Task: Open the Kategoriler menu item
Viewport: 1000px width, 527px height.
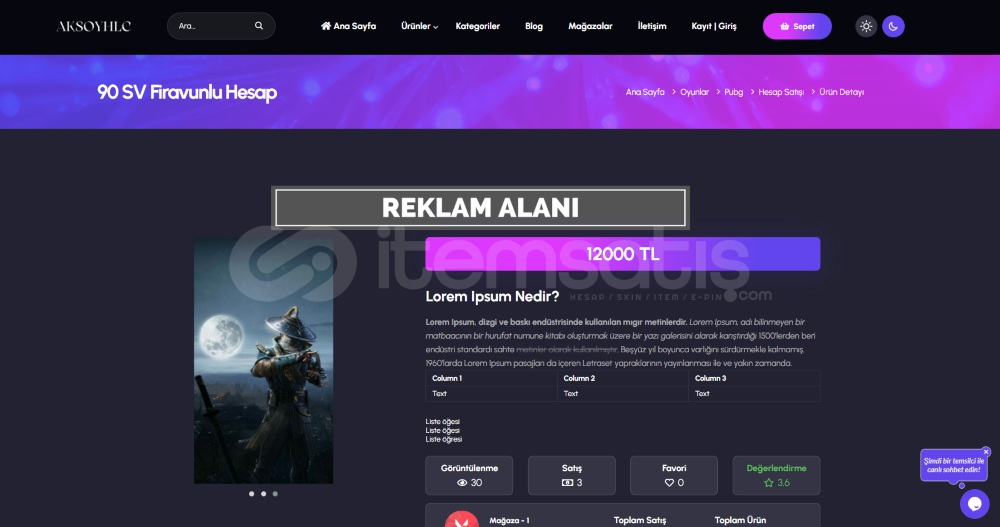Action: pyautogui.click(x=478, y=26)
